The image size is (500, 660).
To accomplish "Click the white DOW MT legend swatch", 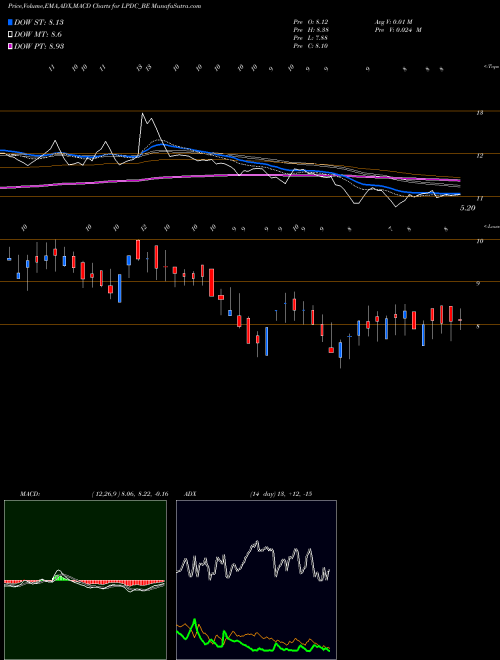I will [10, 35].
